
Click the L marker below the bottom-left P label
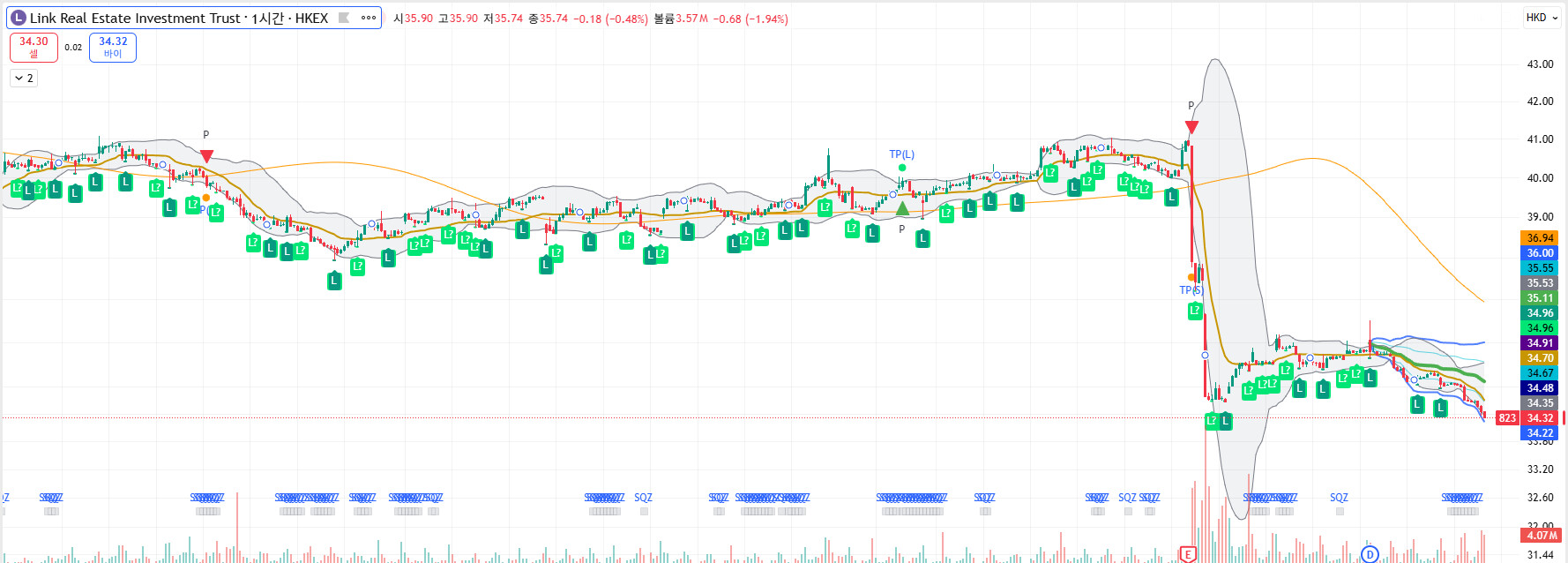(x=922, y=238)
